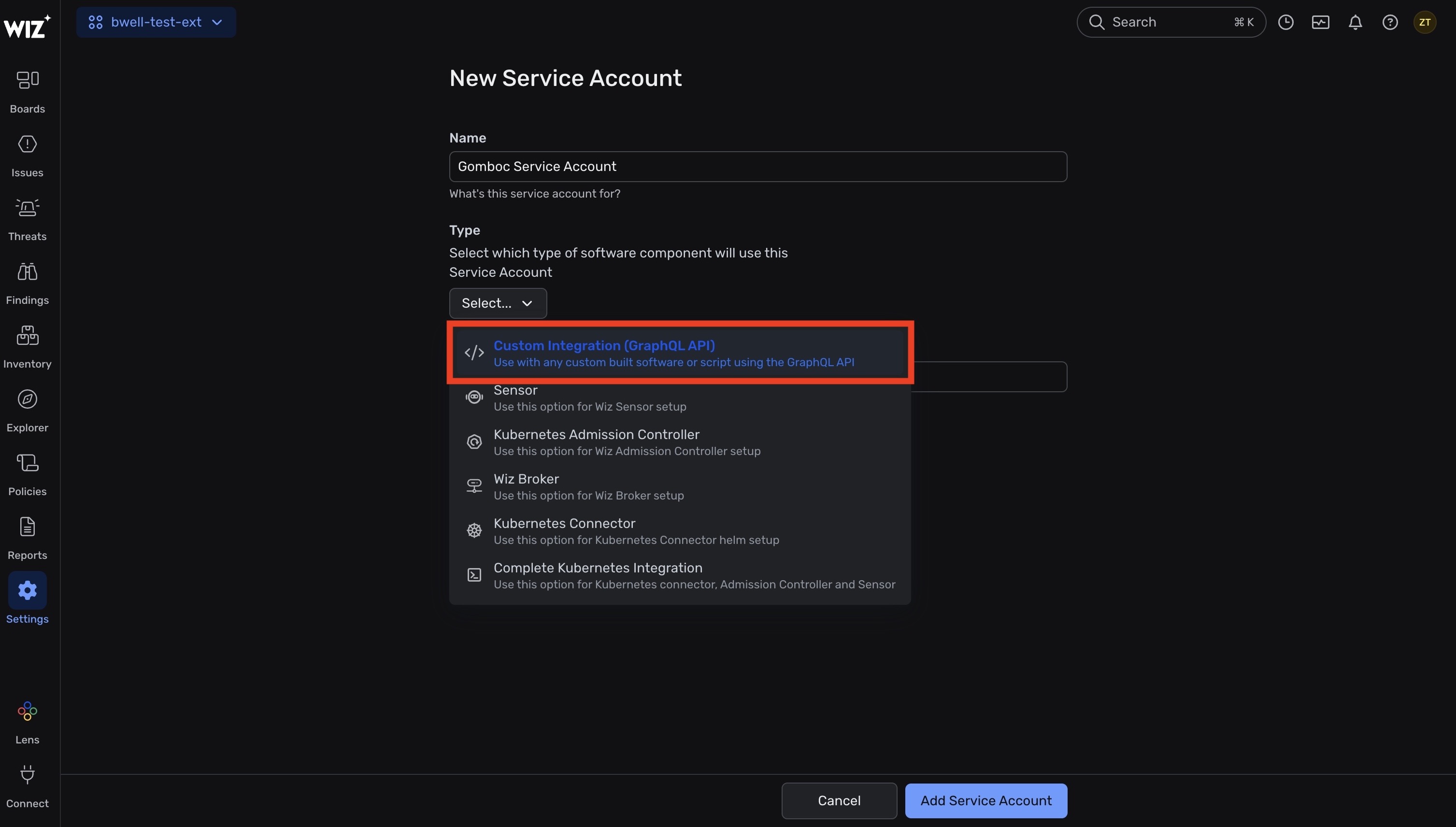Open Reports section

point(27,539)
